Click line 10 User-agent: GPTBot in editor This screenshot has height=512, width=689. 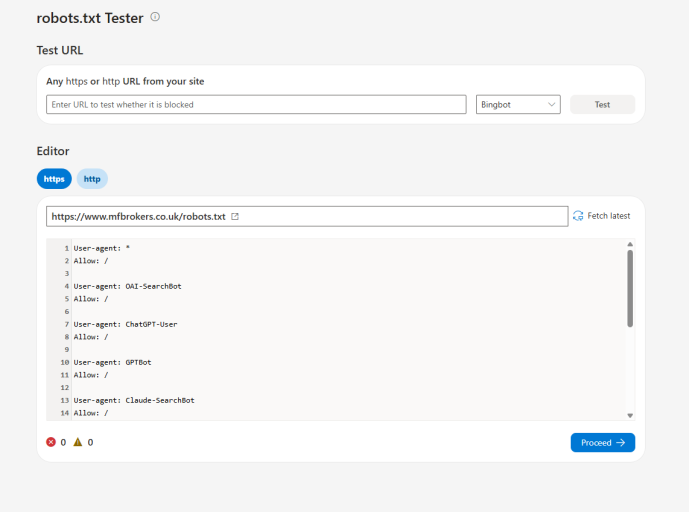click(112, 363)
